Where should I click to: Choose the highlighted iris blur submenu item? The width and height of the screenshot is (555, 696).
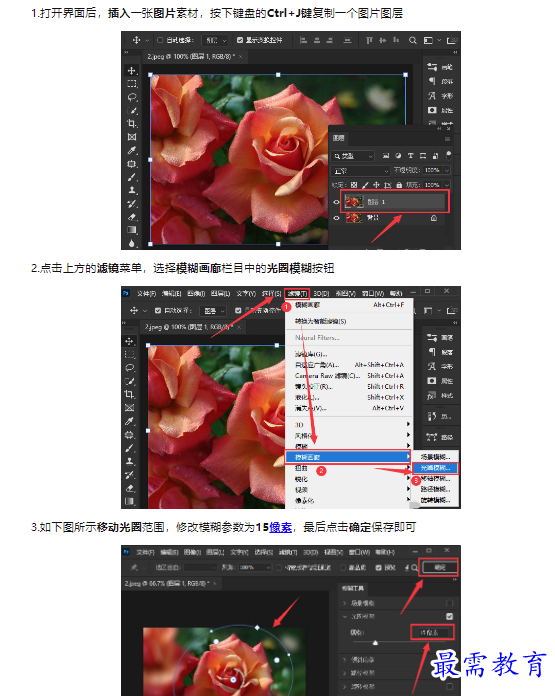[x=435, y=467]
